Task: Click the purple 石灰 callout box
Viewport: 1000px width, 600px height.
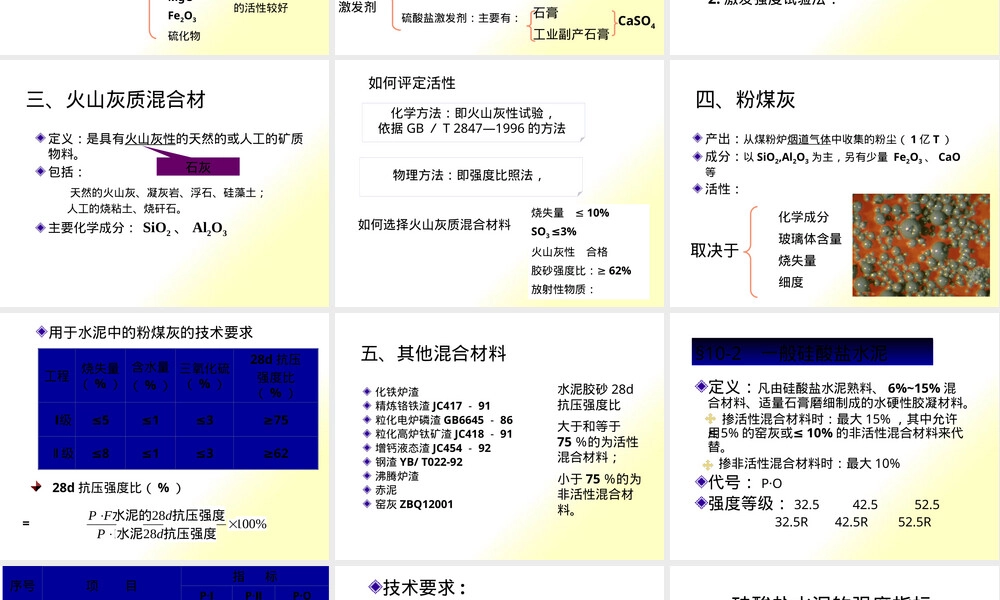Action: click(198, 166)
